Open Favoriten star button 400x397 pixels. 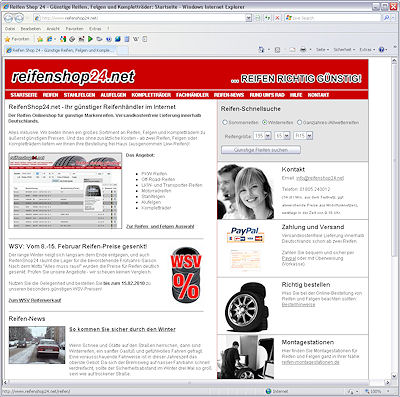[x=17, y=39]
